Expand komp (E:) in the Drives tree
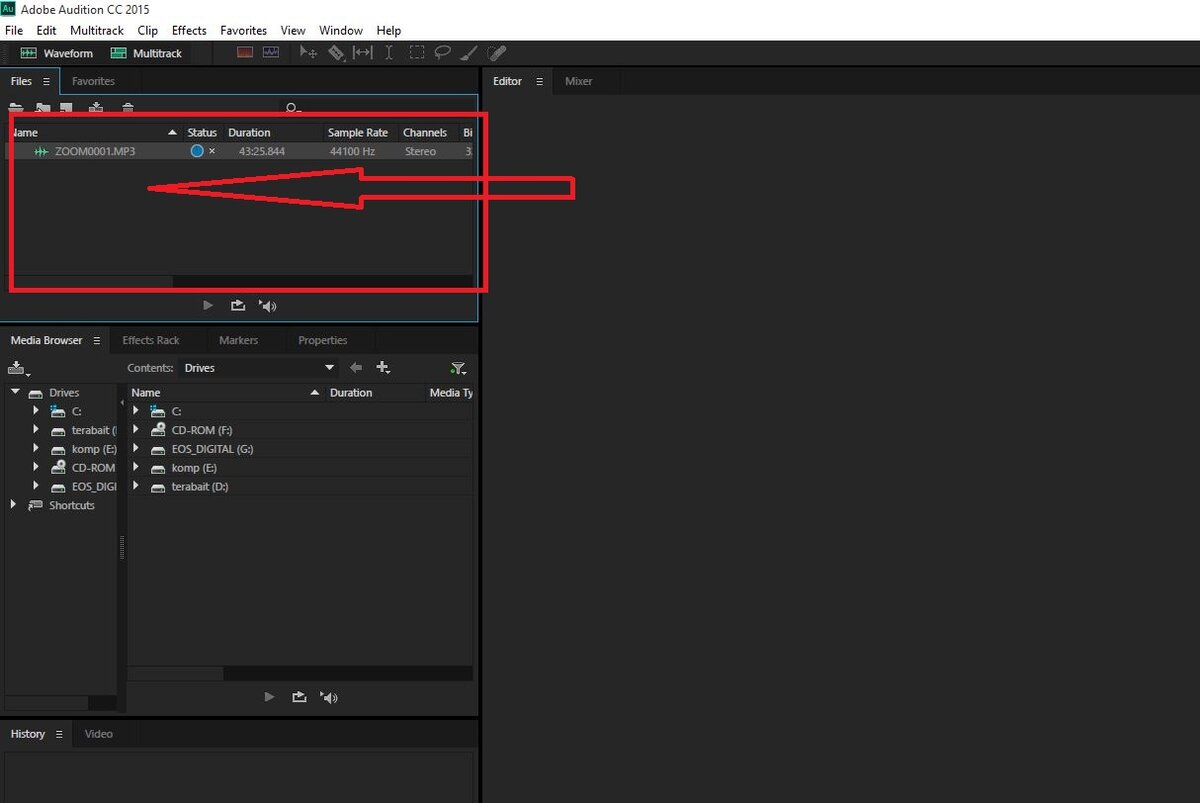Image resolution: width=1200 pixels, height=803 pixels. pyautogui.click(x=36, y=449)
